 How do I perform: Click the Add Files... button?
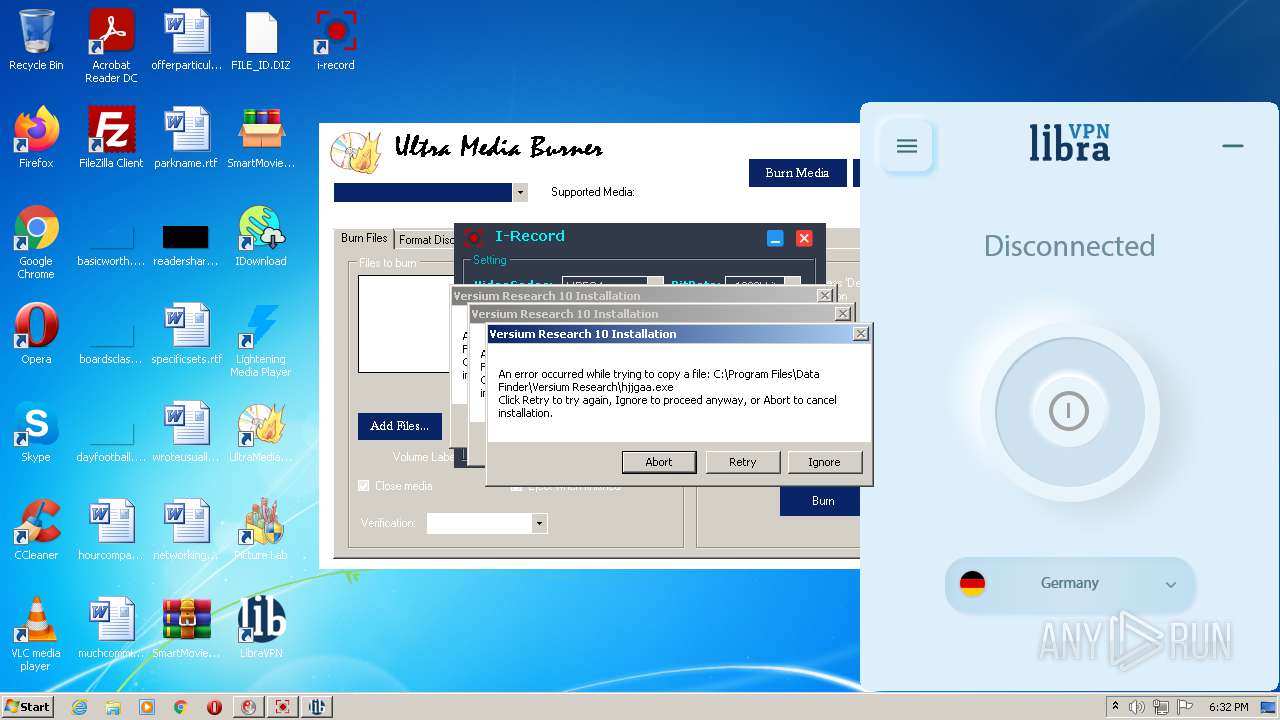point(399,426)
